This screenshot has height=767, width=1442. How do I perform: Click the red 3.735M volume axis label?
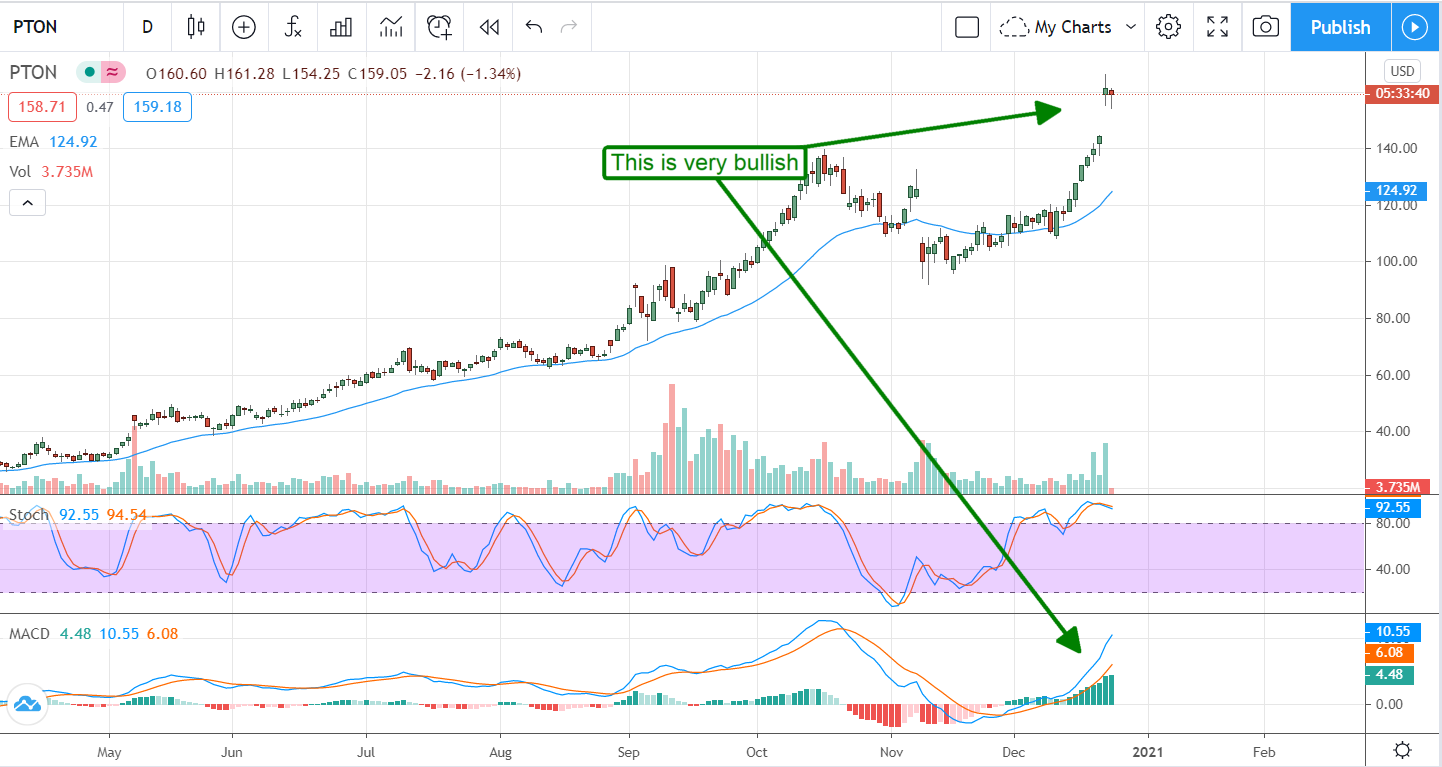1400,487
